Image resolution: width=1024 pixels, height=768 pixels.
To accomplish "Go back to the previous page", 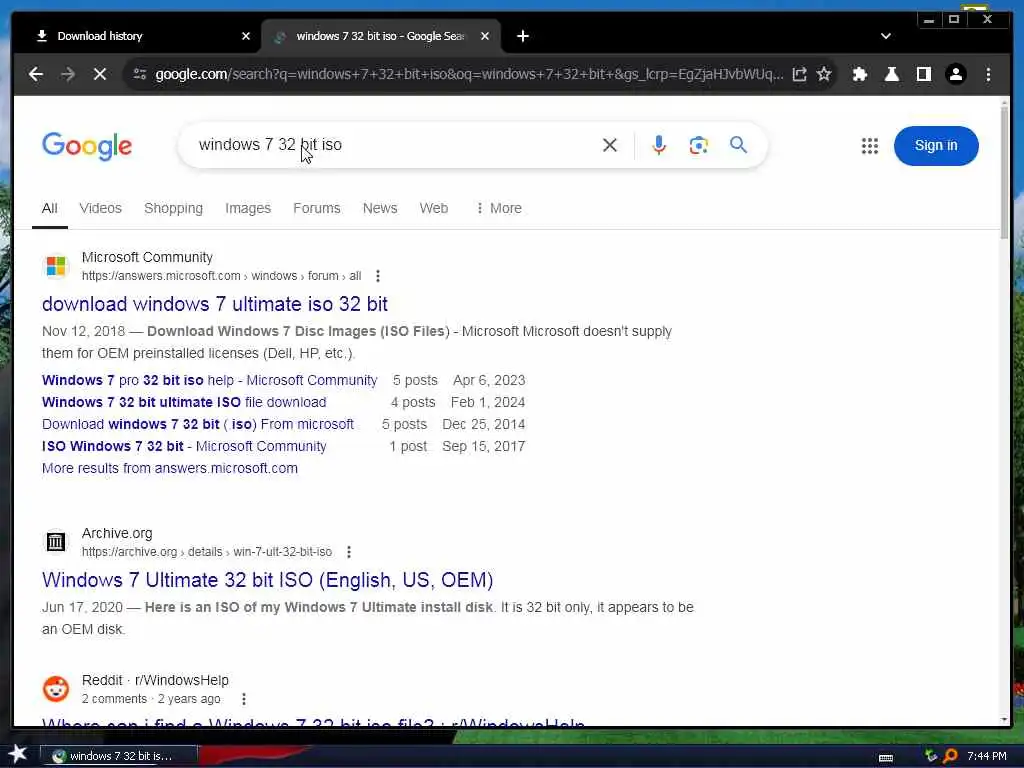I will coord(36,74).
